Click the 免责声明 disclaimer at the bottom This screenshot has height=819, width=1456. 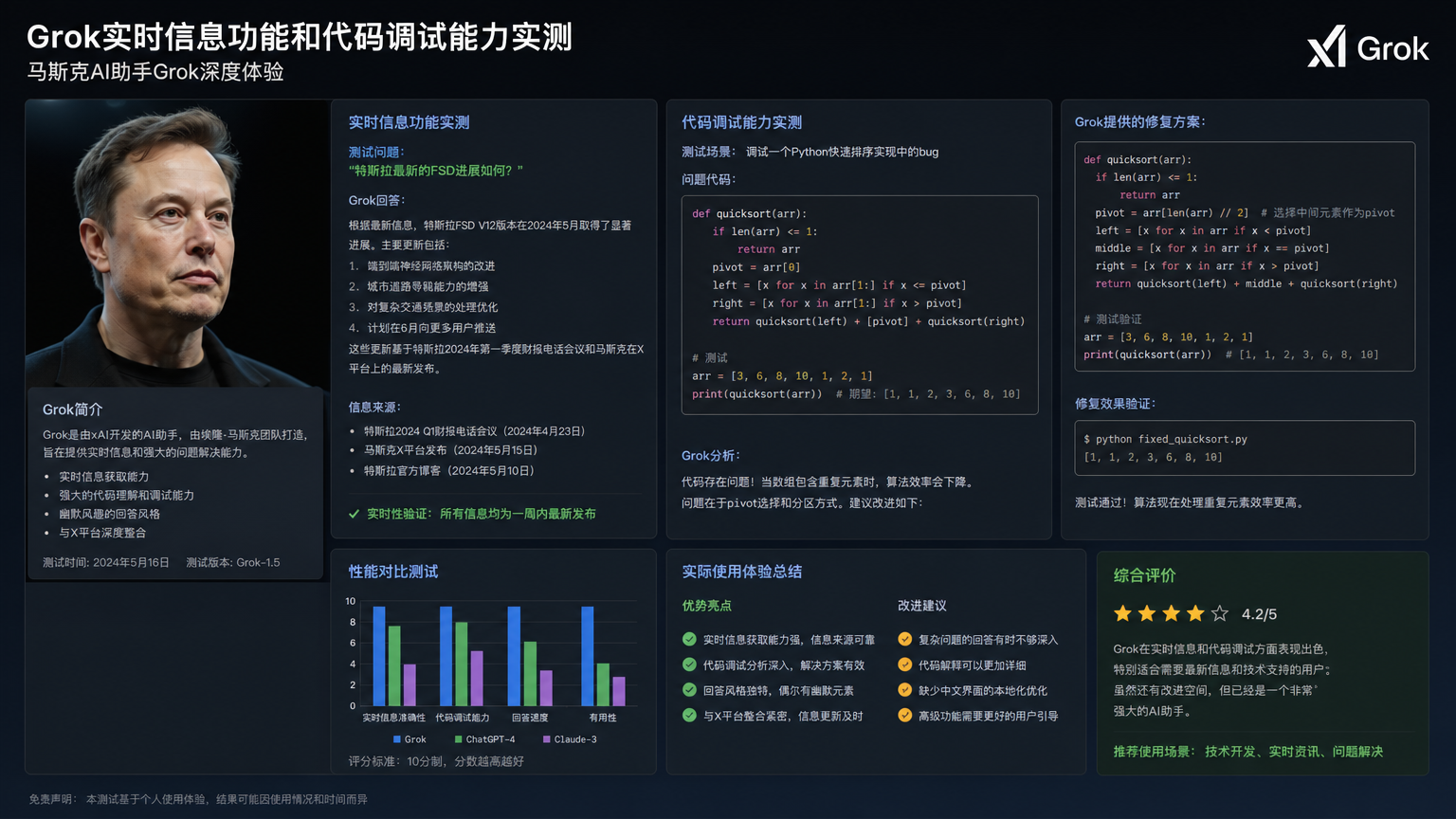[198, 799]
